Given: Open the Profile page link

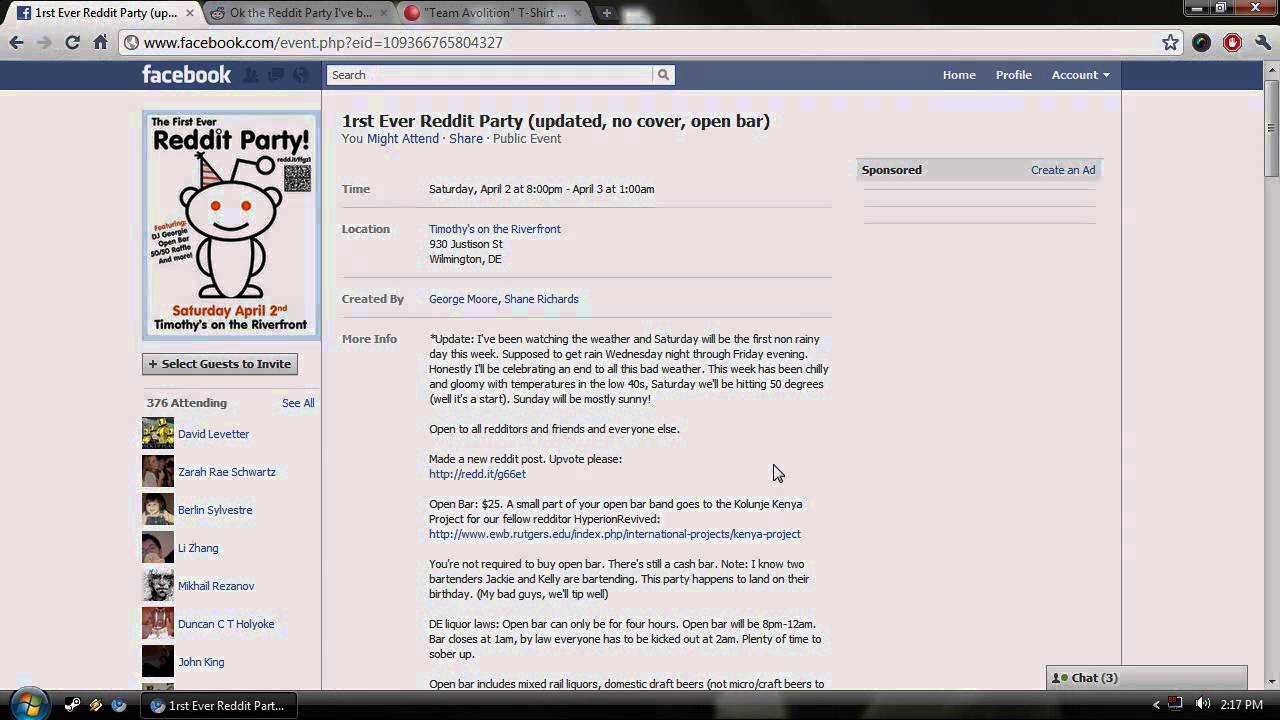Looking at the screenshot, I should tap(1013, 75).
